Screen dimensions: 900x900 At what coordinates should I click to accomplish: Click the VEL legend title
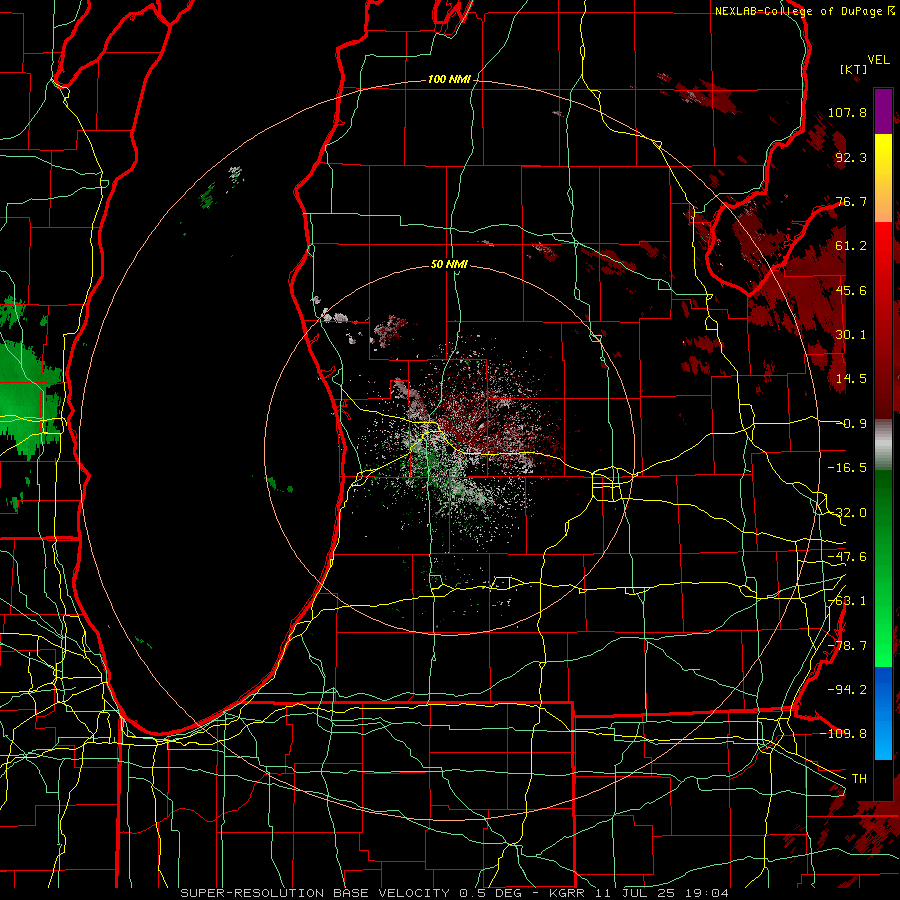(878, 60)
